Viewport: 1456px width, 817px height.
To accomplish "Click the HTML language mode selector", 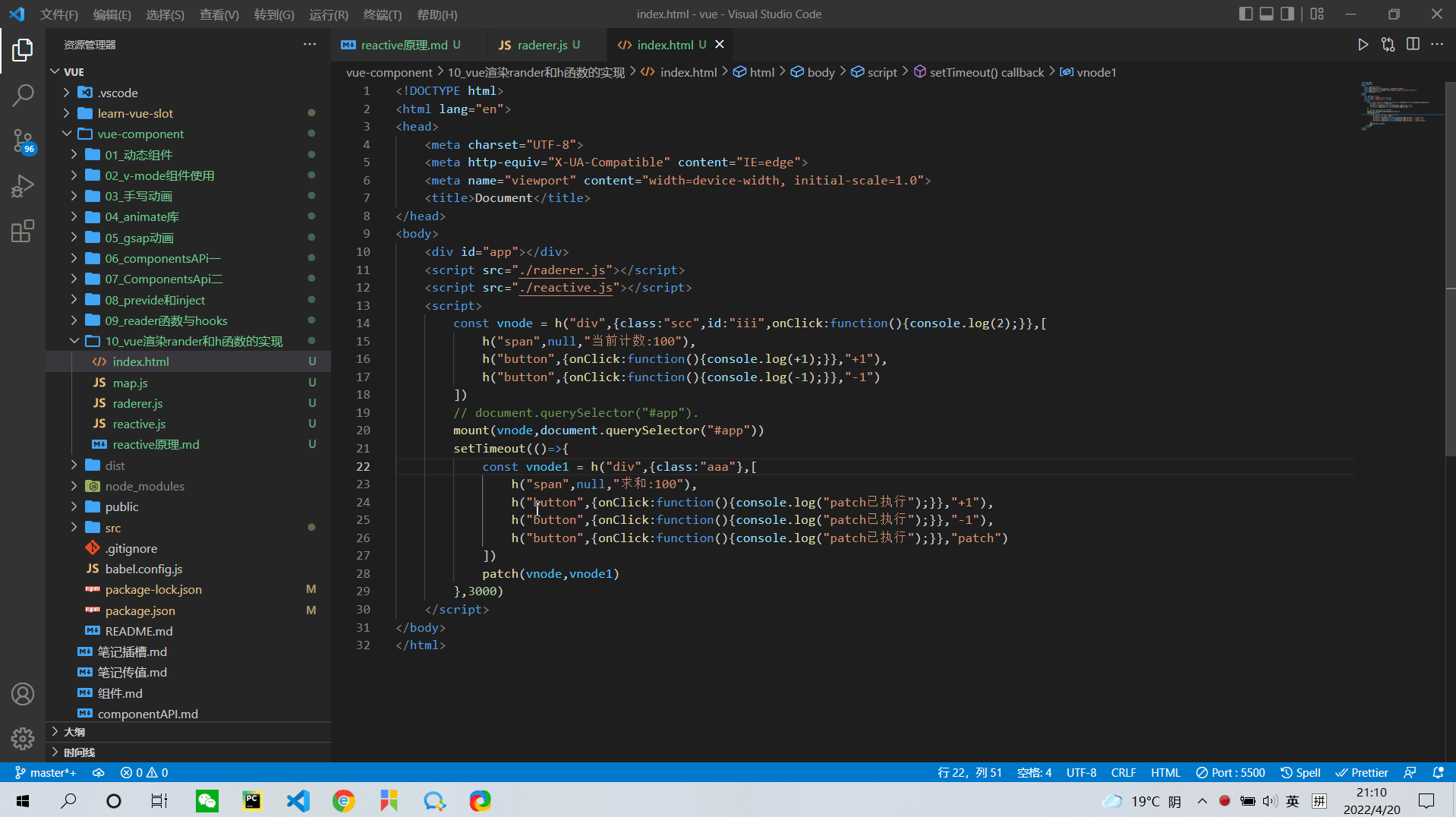I will (x=1165, y=772).
